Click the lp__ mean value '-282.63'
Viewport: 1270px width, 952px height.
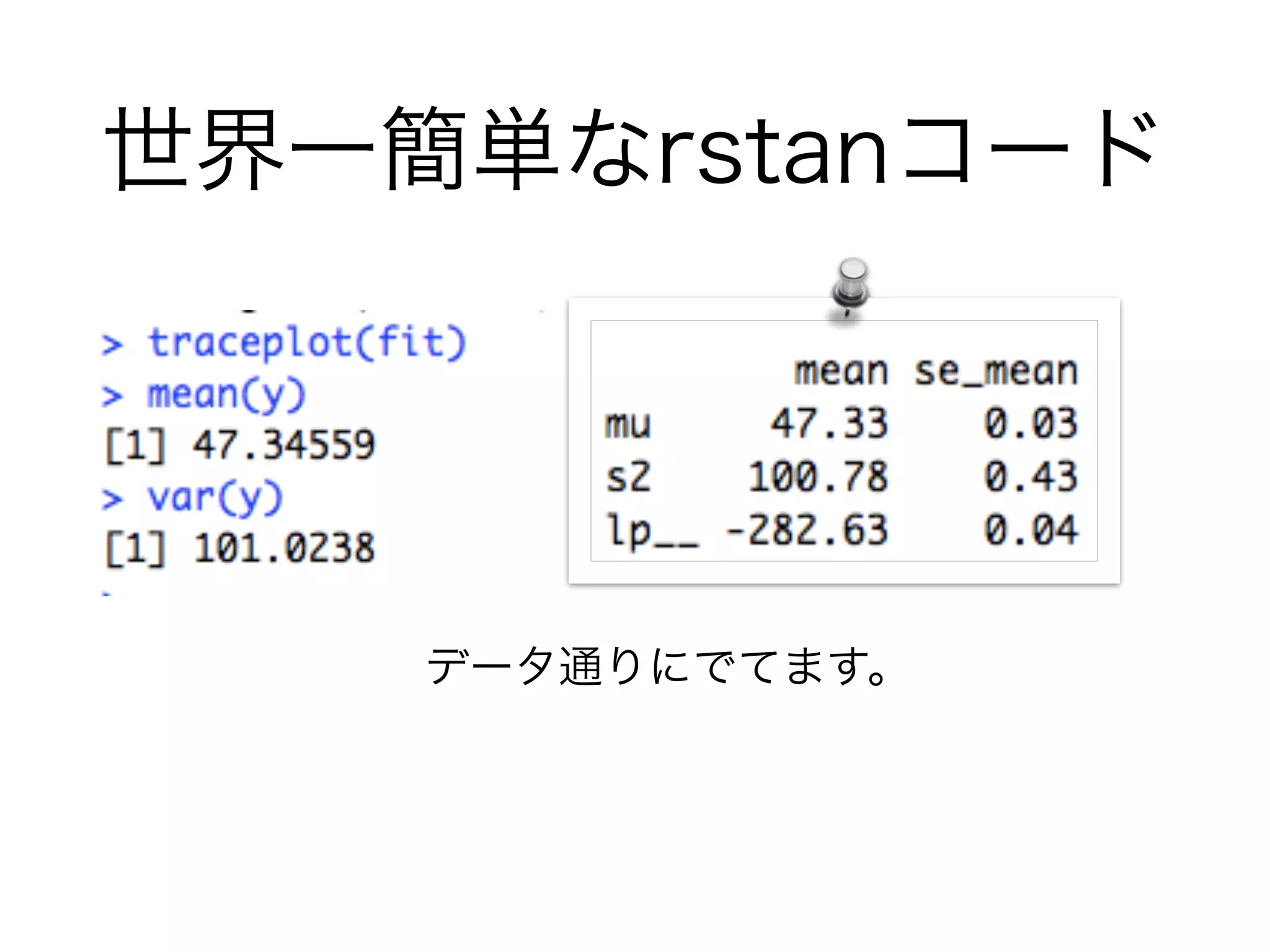pyautogui.click(x=807, y=531)
